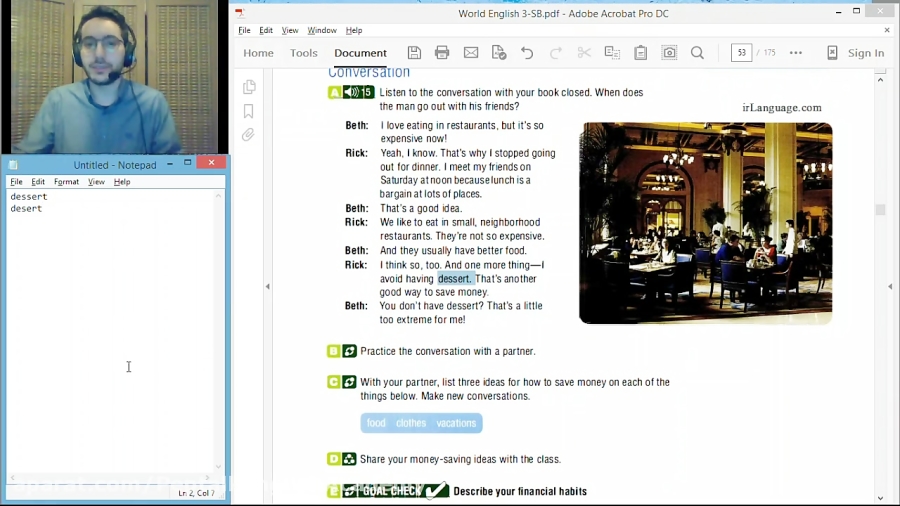Viewport: 900px width, 506px height.
Task: Expand the right tools pane arrow
Action: point(890,287)
